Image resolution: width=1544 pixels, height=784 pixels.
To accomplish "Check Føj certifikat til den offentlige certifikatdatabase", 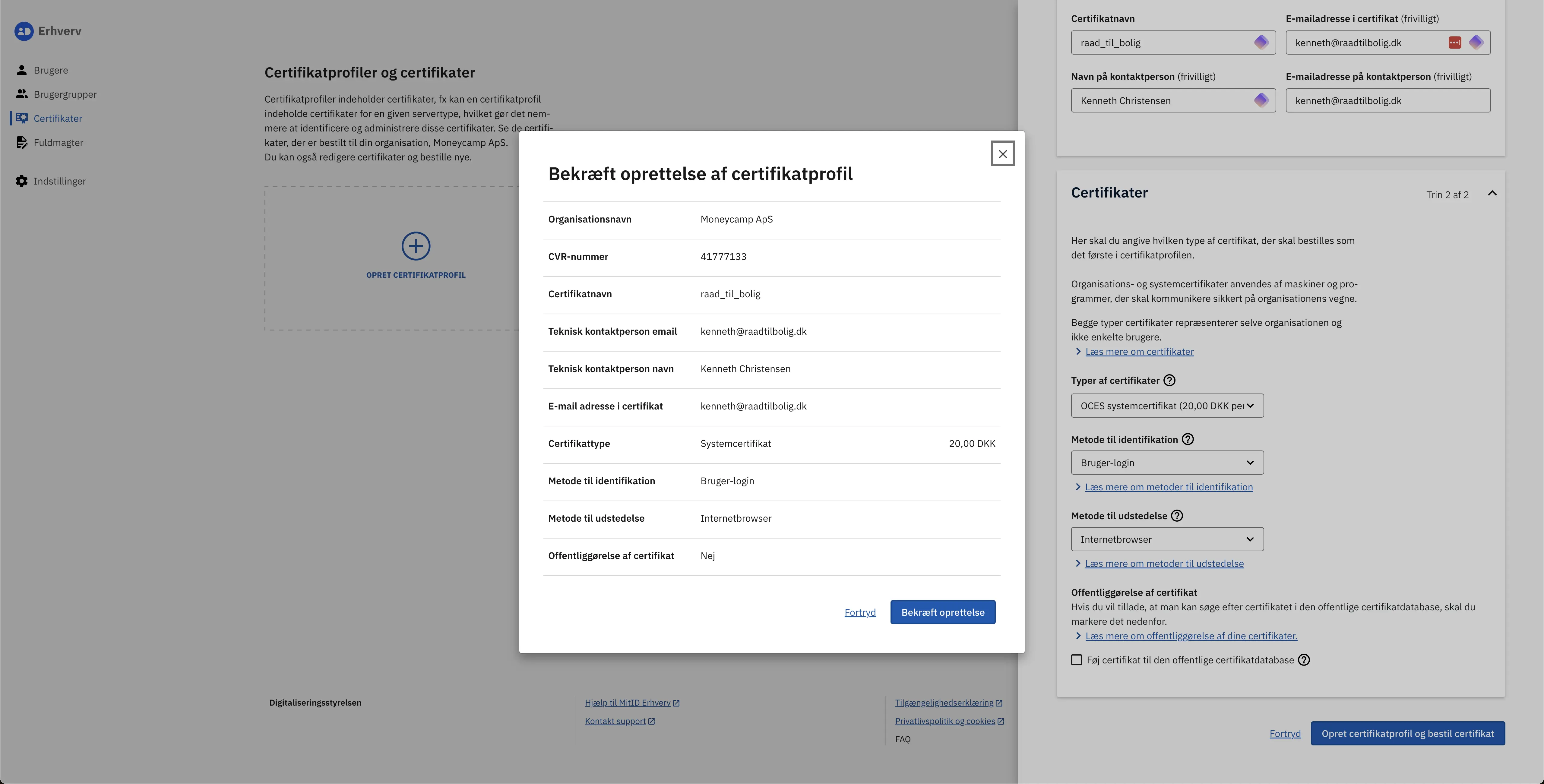I will pos(1077,660).
